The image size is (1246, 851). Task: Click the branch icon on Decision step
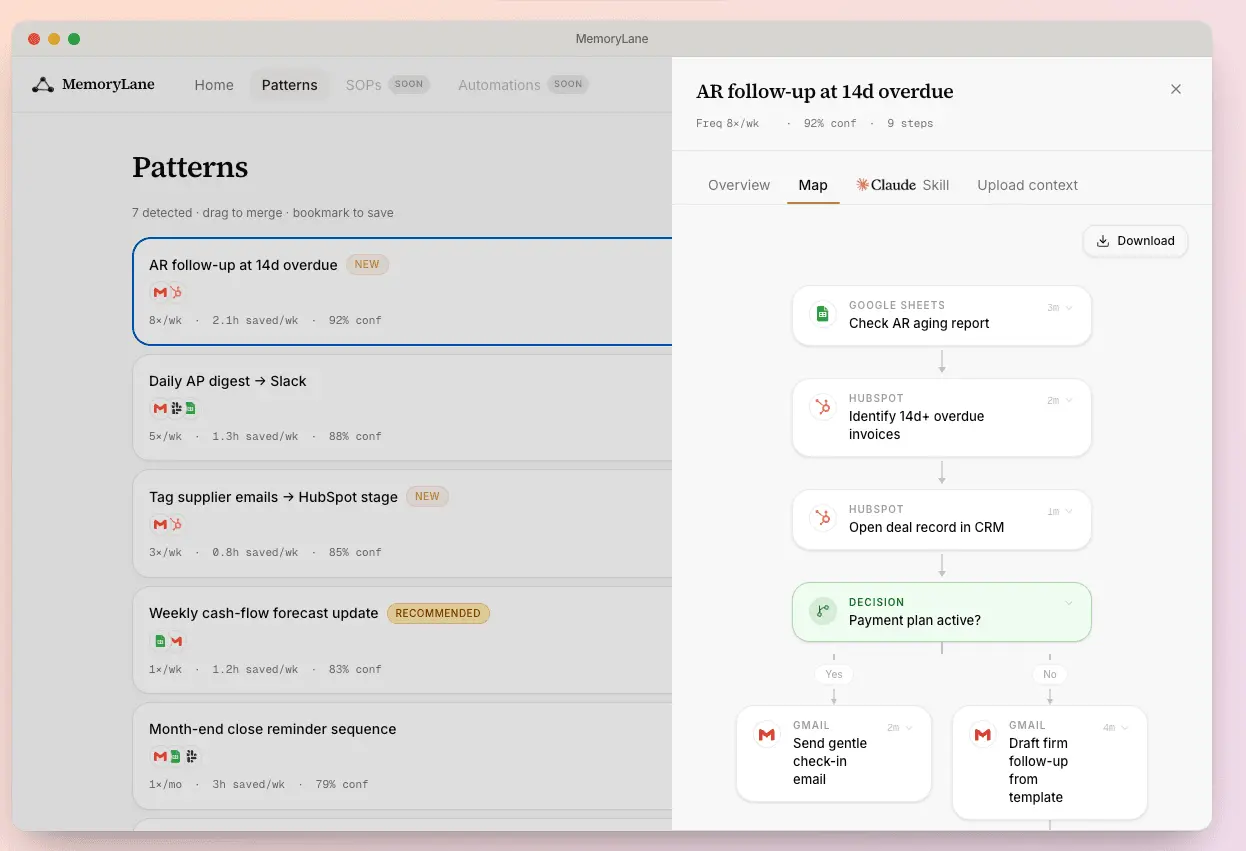823,611
